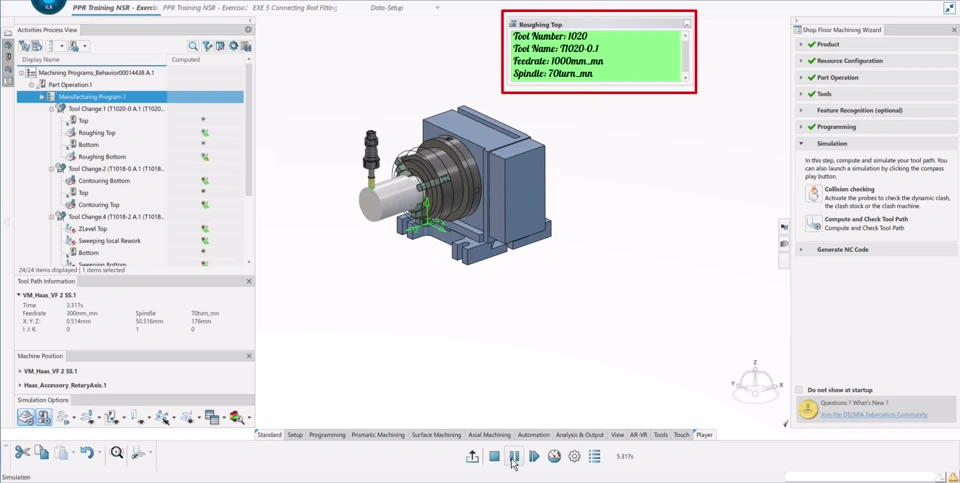
Task: Select ZLevel Top operation
Action: [x=92, y=229]
